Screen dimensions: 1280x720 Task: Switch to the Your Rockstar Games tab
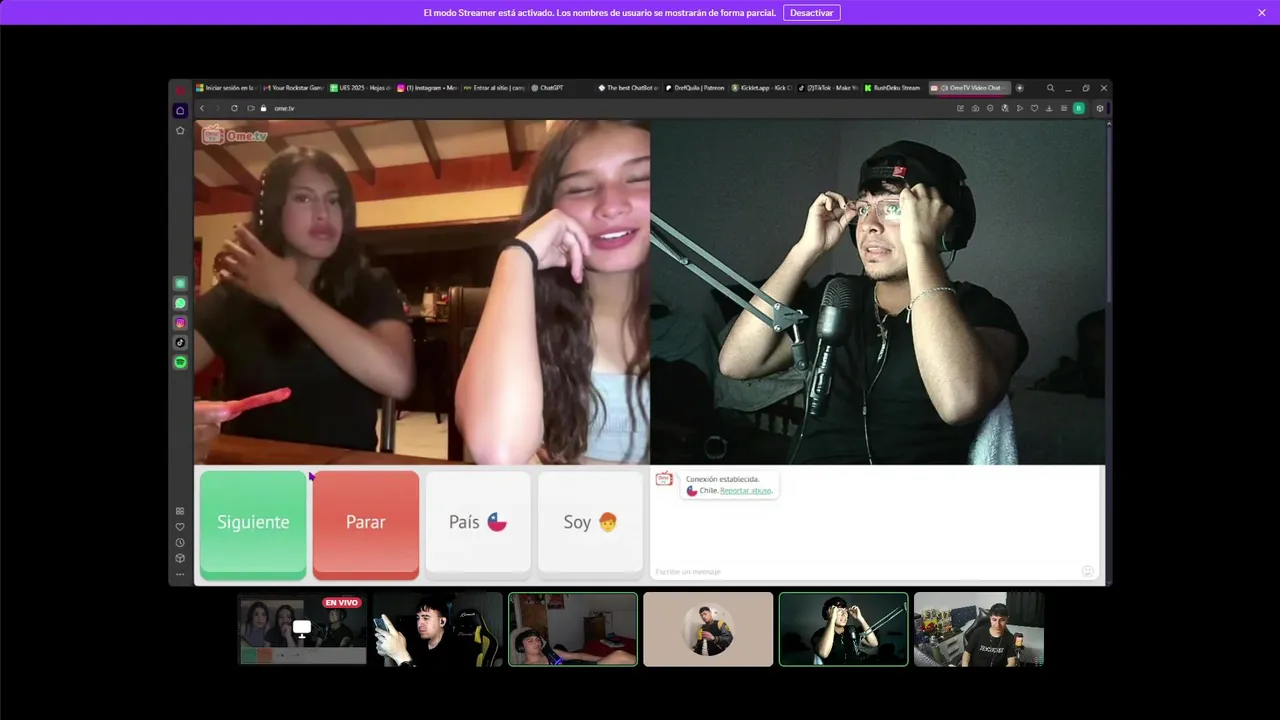tap(293, 88)
